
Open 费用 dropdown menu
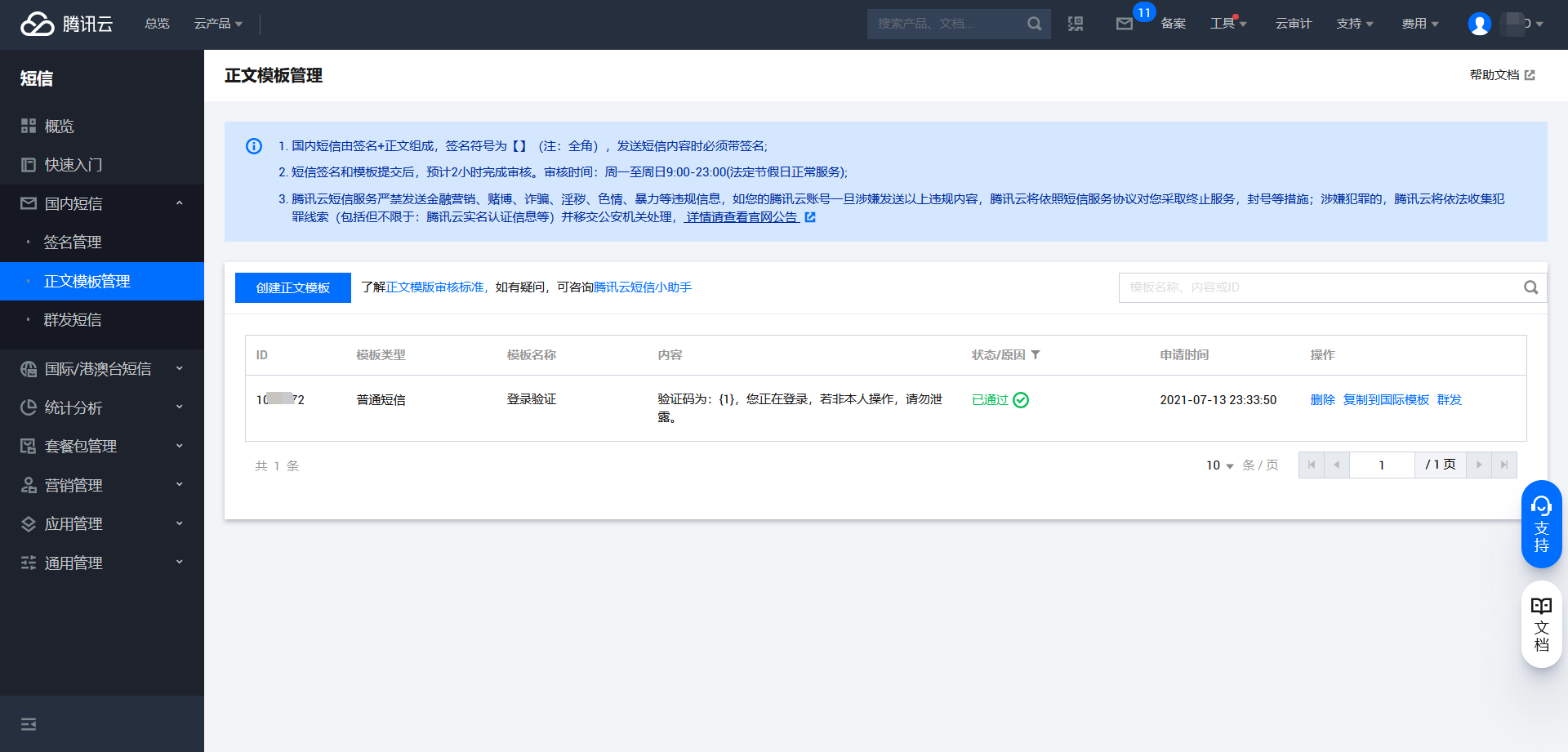[1420, 24]
